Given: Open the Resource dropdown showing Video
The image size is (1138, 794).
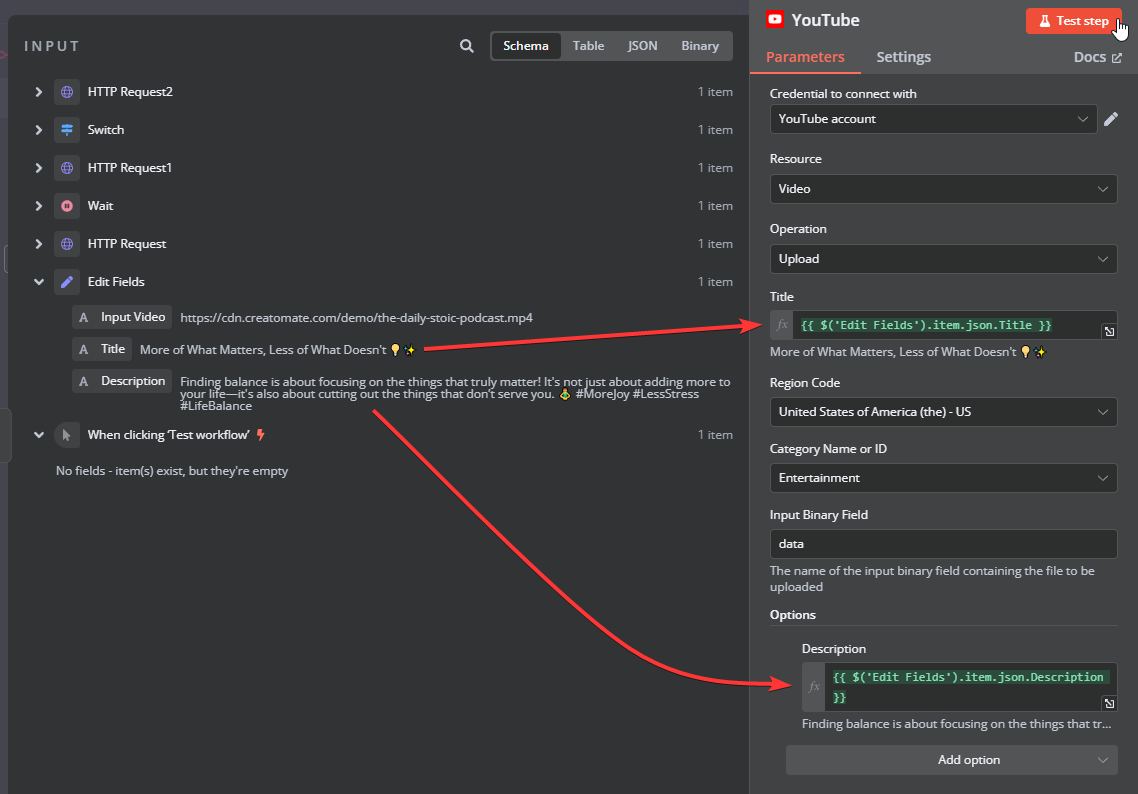Looking at the screenshot, I should (943, 189).
